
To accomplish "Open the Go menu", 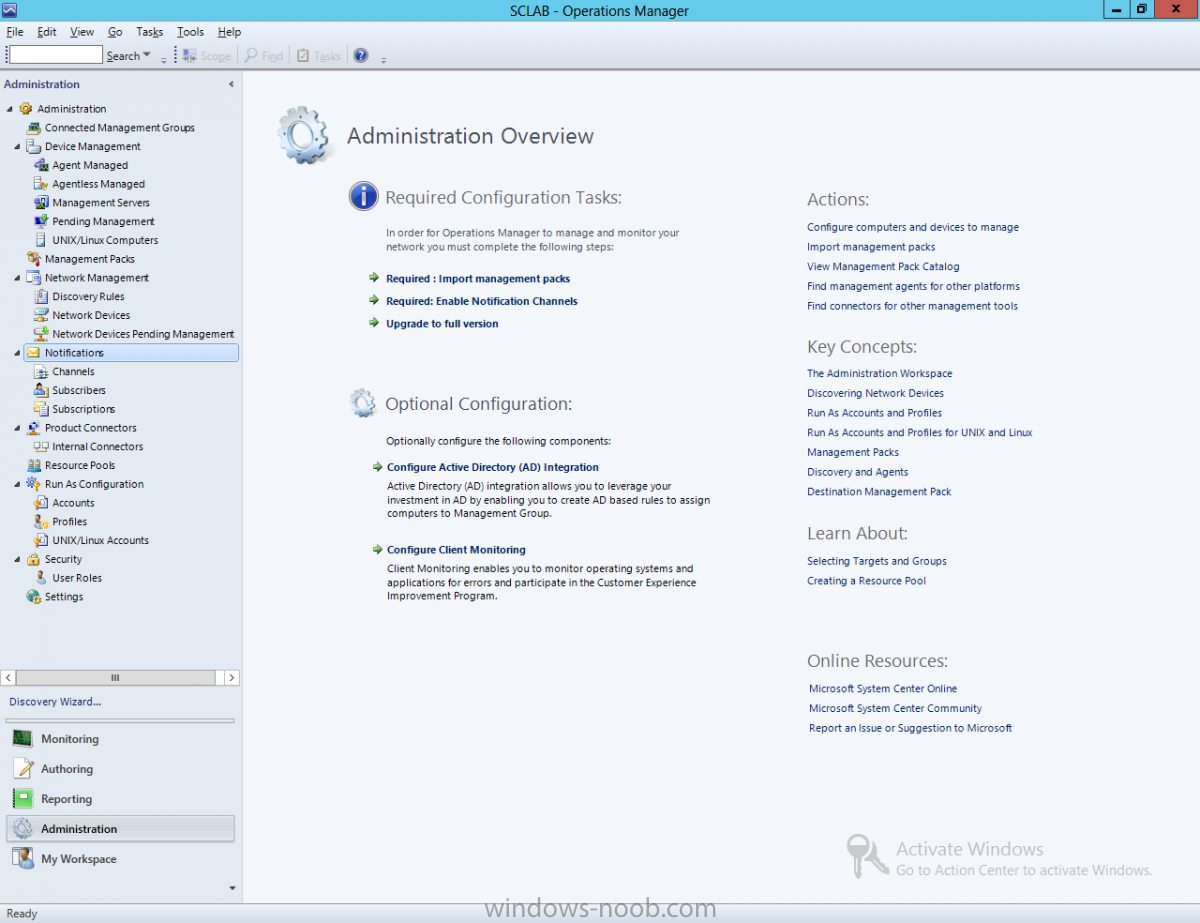I will pyautogui.click(x=115, y=32).
